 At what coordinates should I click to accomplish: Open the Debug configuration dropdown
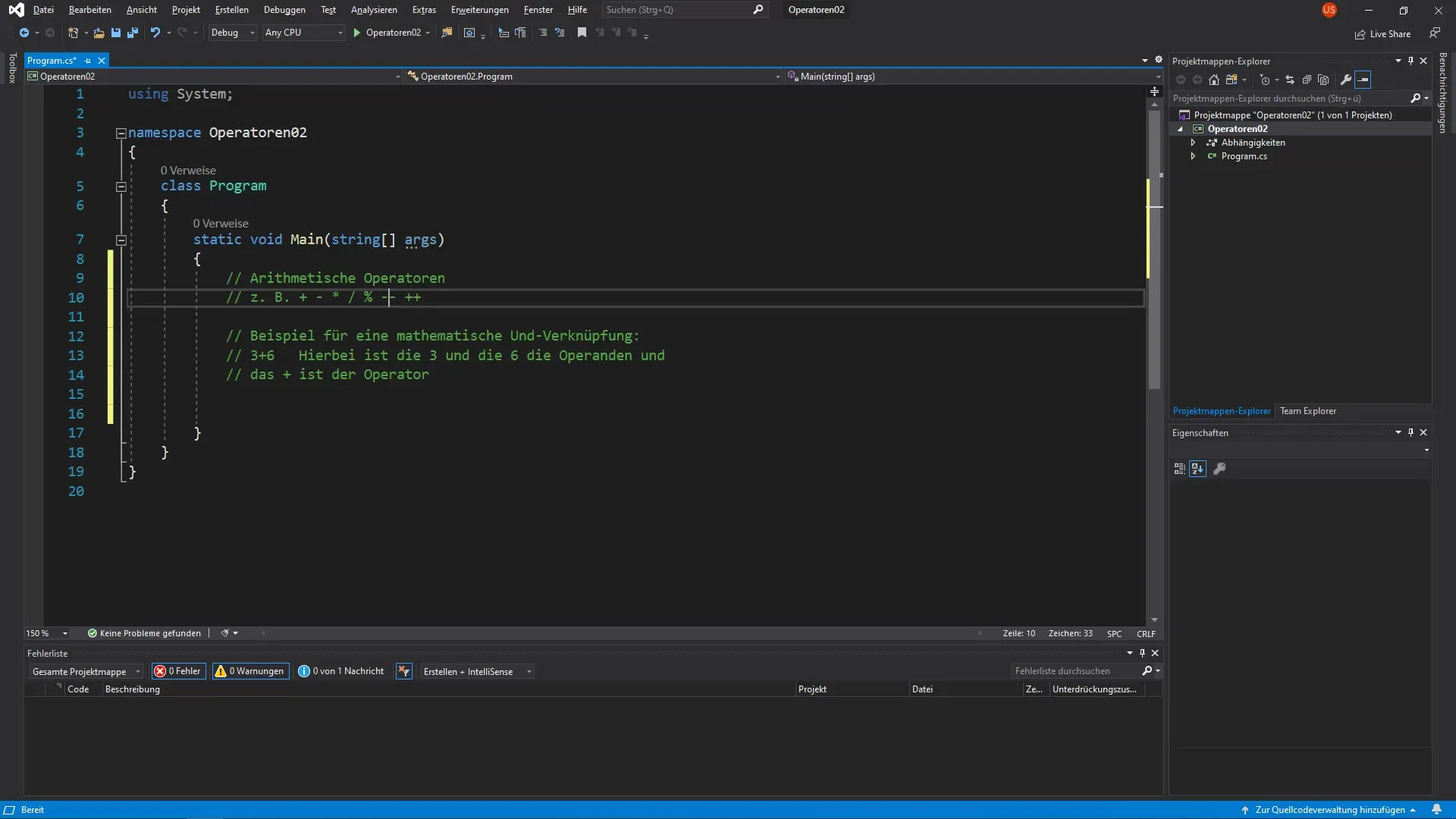233,33
